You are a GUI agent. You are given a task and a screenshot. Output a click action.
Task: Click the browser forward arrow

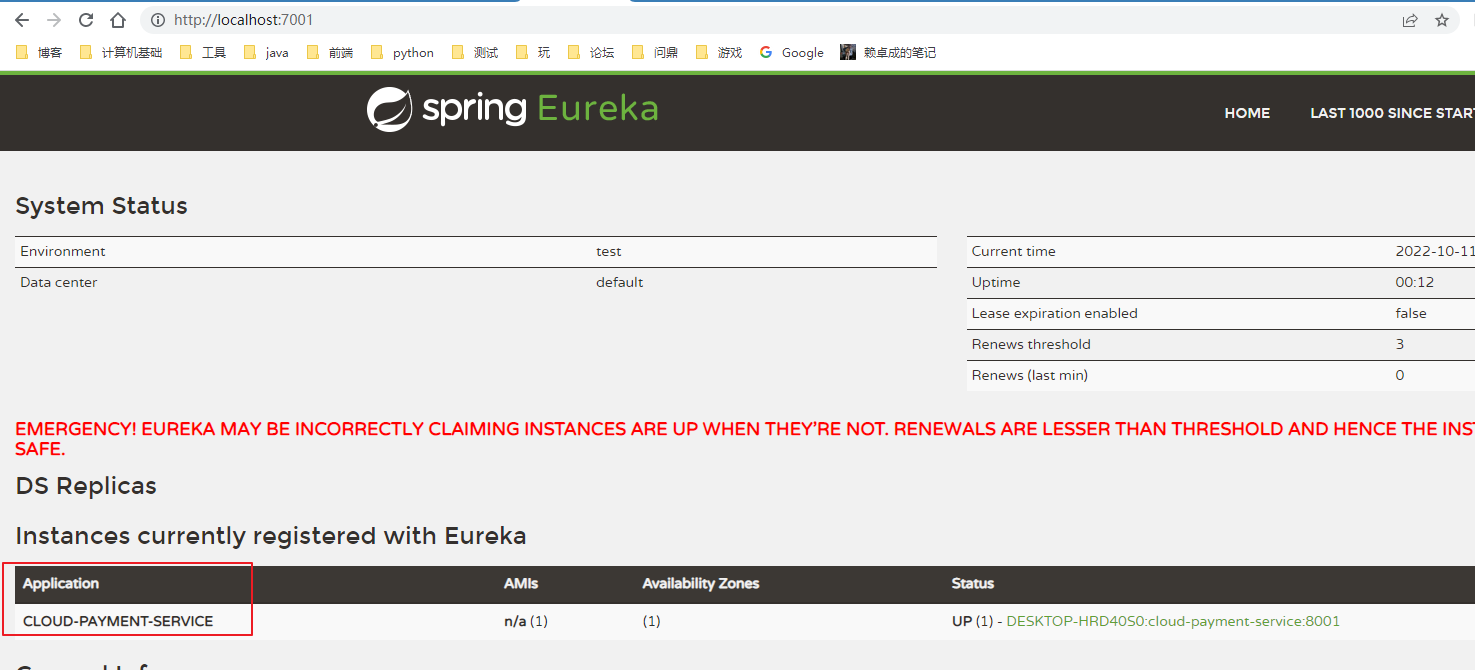[x=54, y=20]
